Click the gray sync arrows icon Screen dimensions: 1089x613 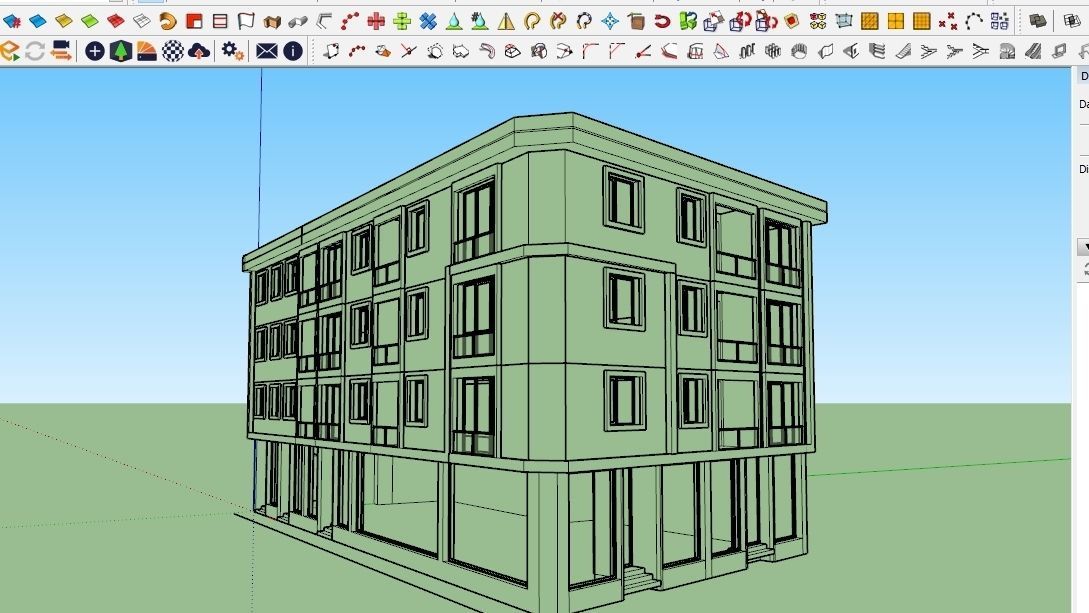(35, 51)
